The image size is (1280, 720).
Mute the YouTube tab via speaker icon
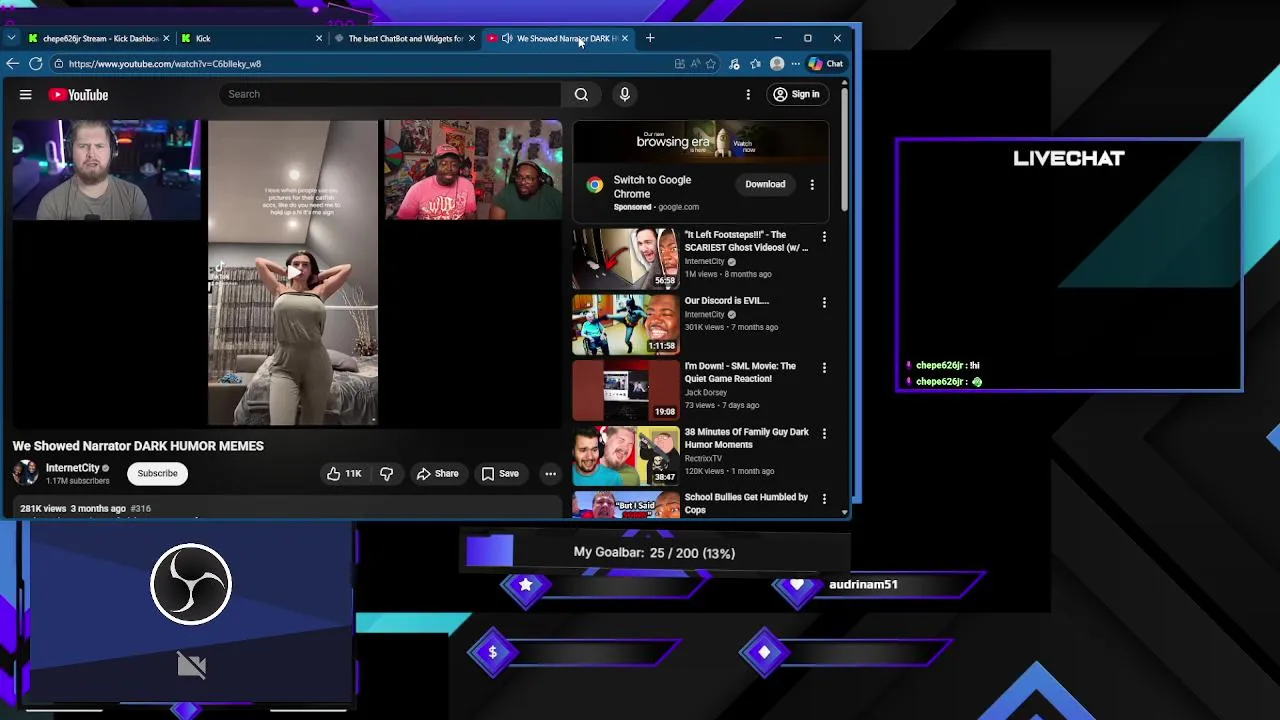[507, 38]
